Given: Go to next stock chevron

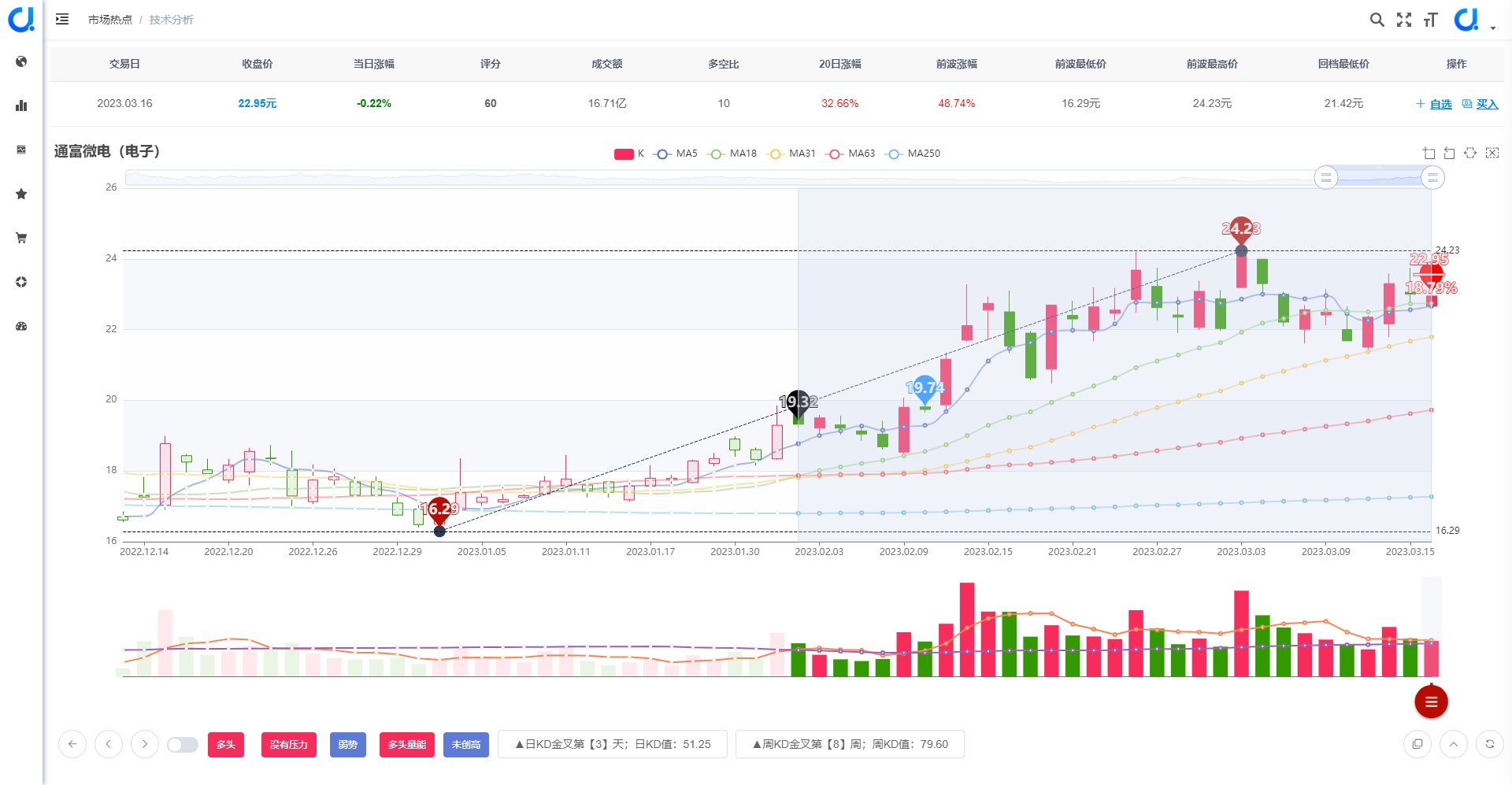Looking at the screenshot, I should tap(145, 744).
